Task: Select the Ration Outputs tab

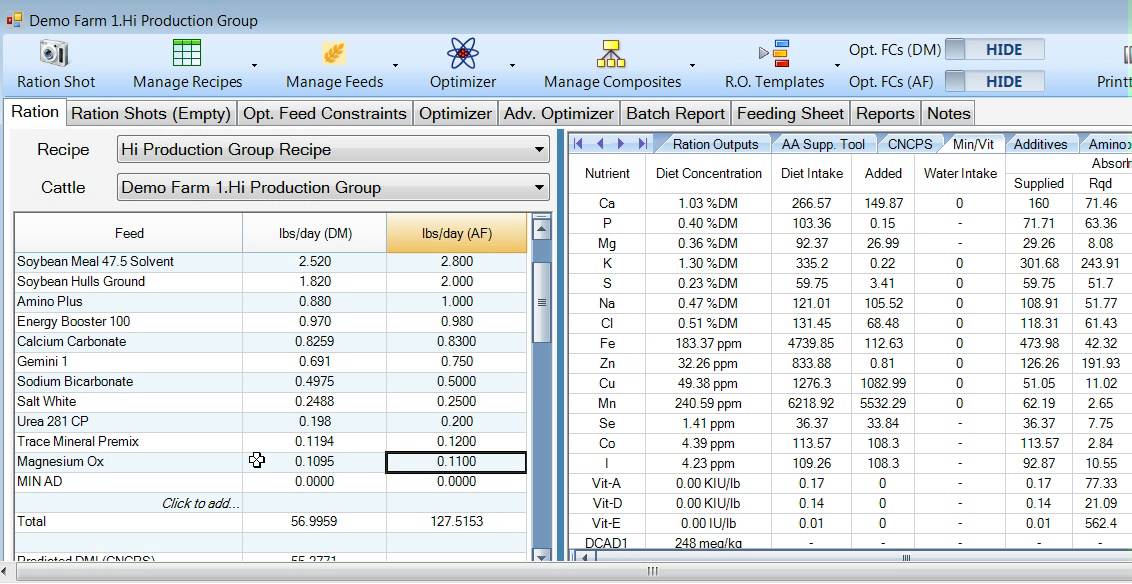Action: pos(715,144)
